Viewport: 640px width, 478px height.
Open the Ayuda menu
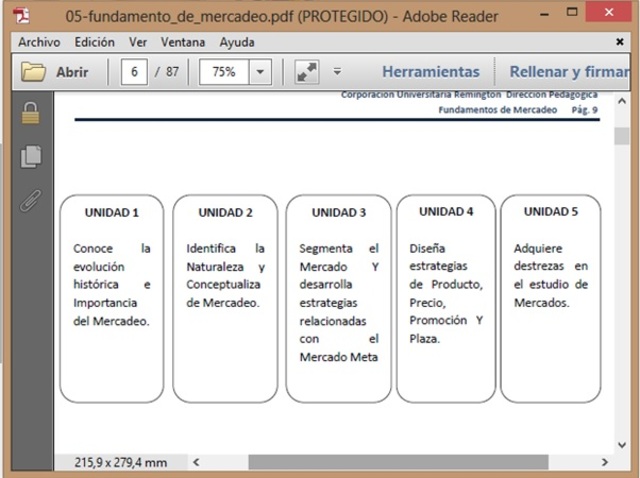pyautogui.click(x=237, y=42)
